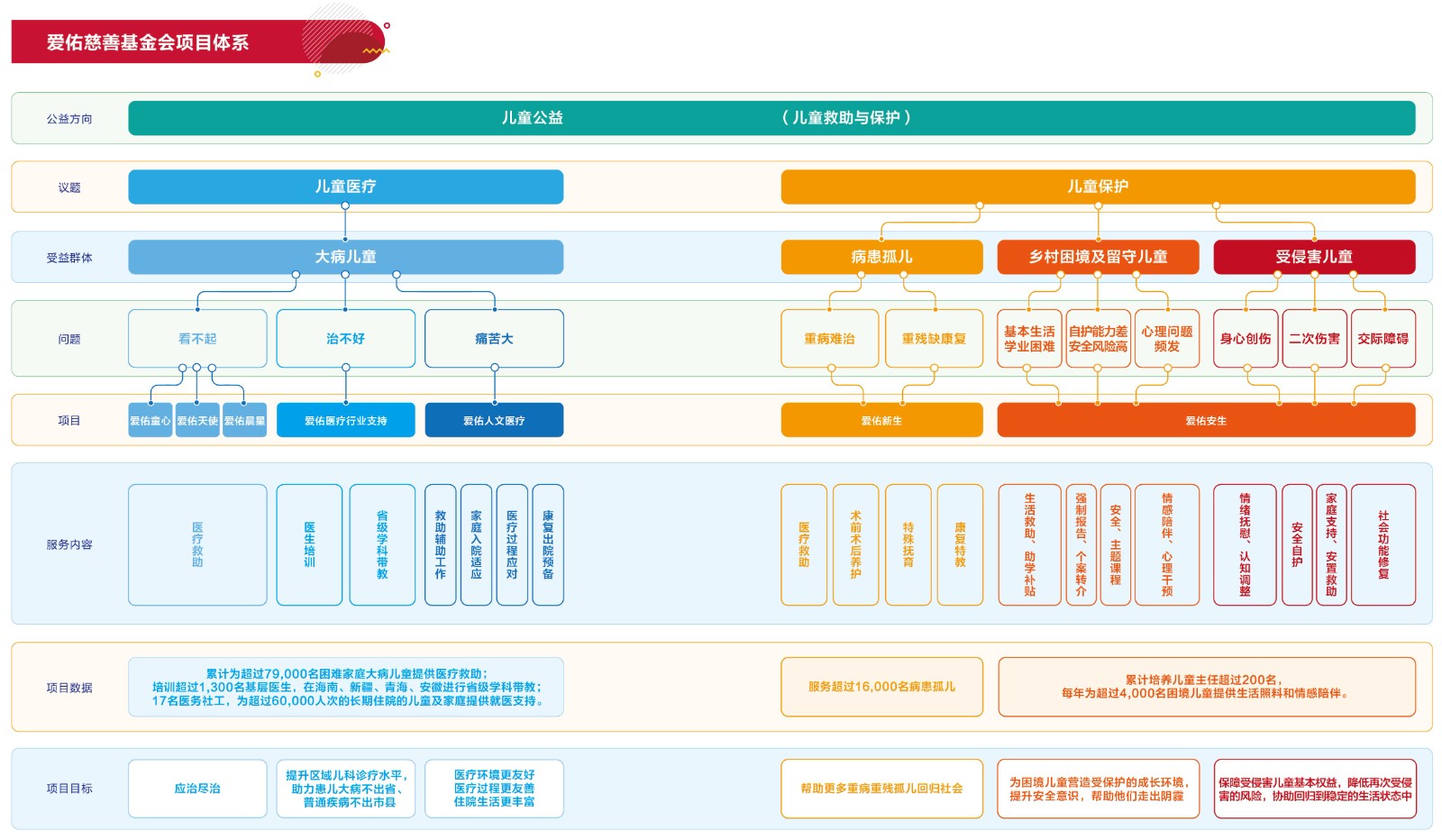The image size is (1442, 840).
Task: Click the 医疗环境更友好 goal box
Action: click(494, 789)
